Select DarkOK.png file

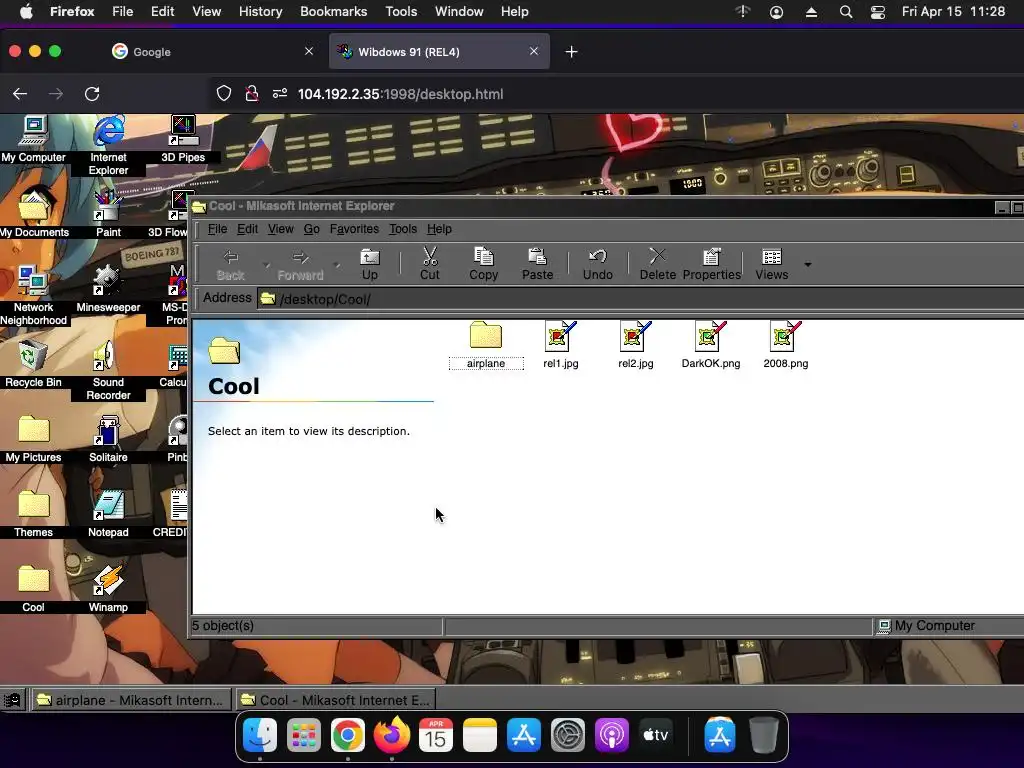(x=711, y=345)
